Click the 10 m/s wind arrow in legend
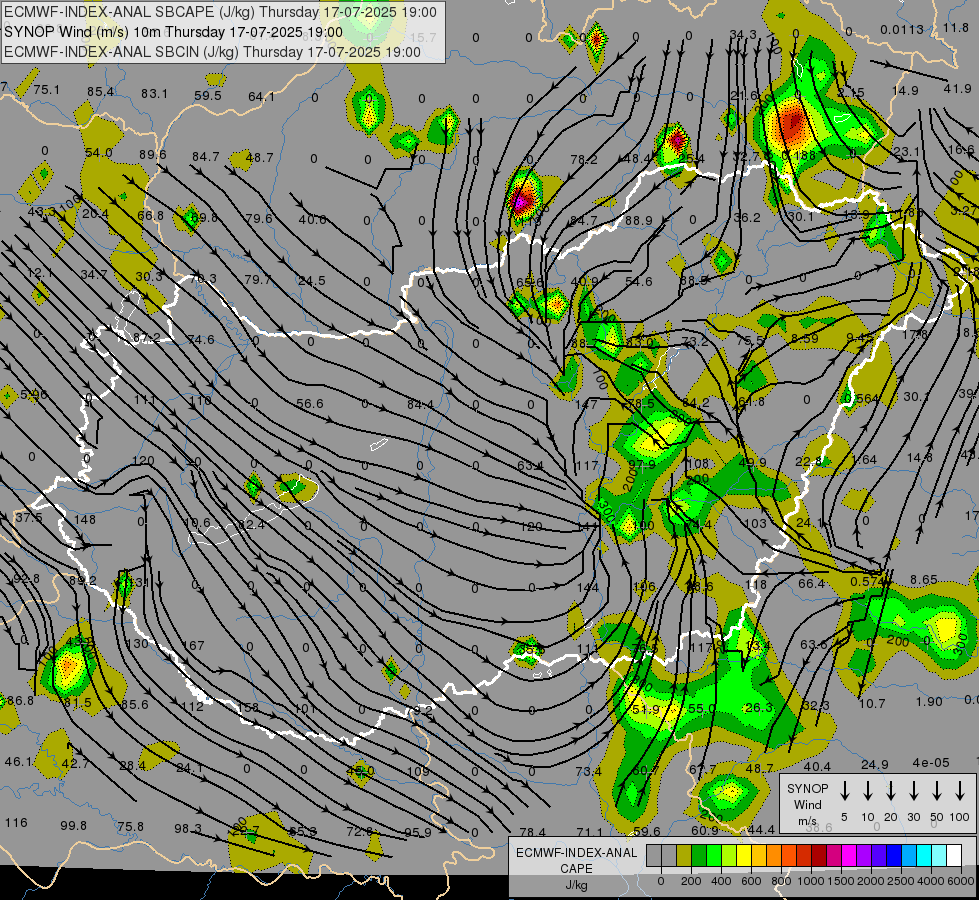The height and width of the screenshot is (900, 979). coord(867,791)
